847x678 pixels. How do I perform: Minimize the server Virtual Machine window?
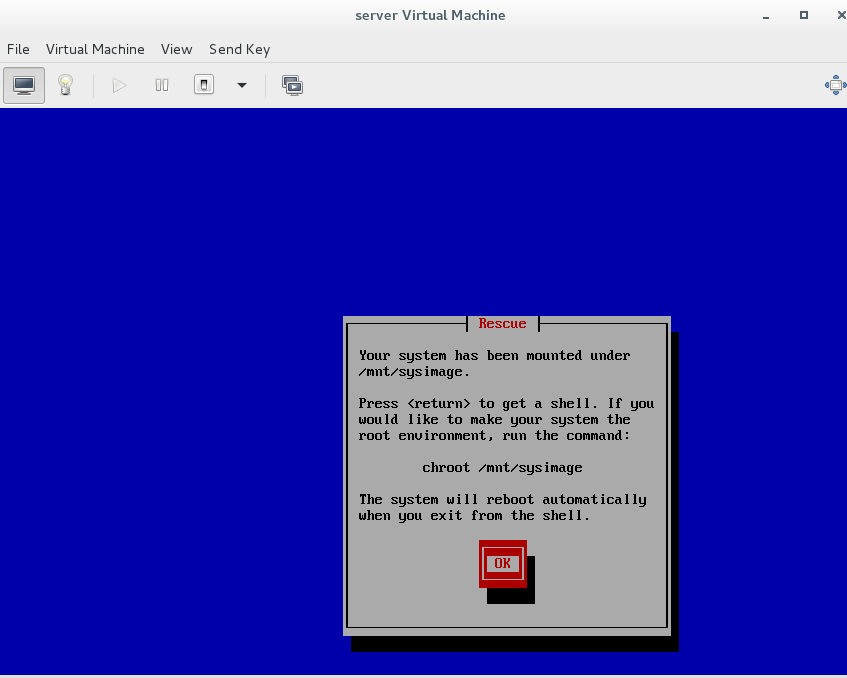tap(765, 16)
